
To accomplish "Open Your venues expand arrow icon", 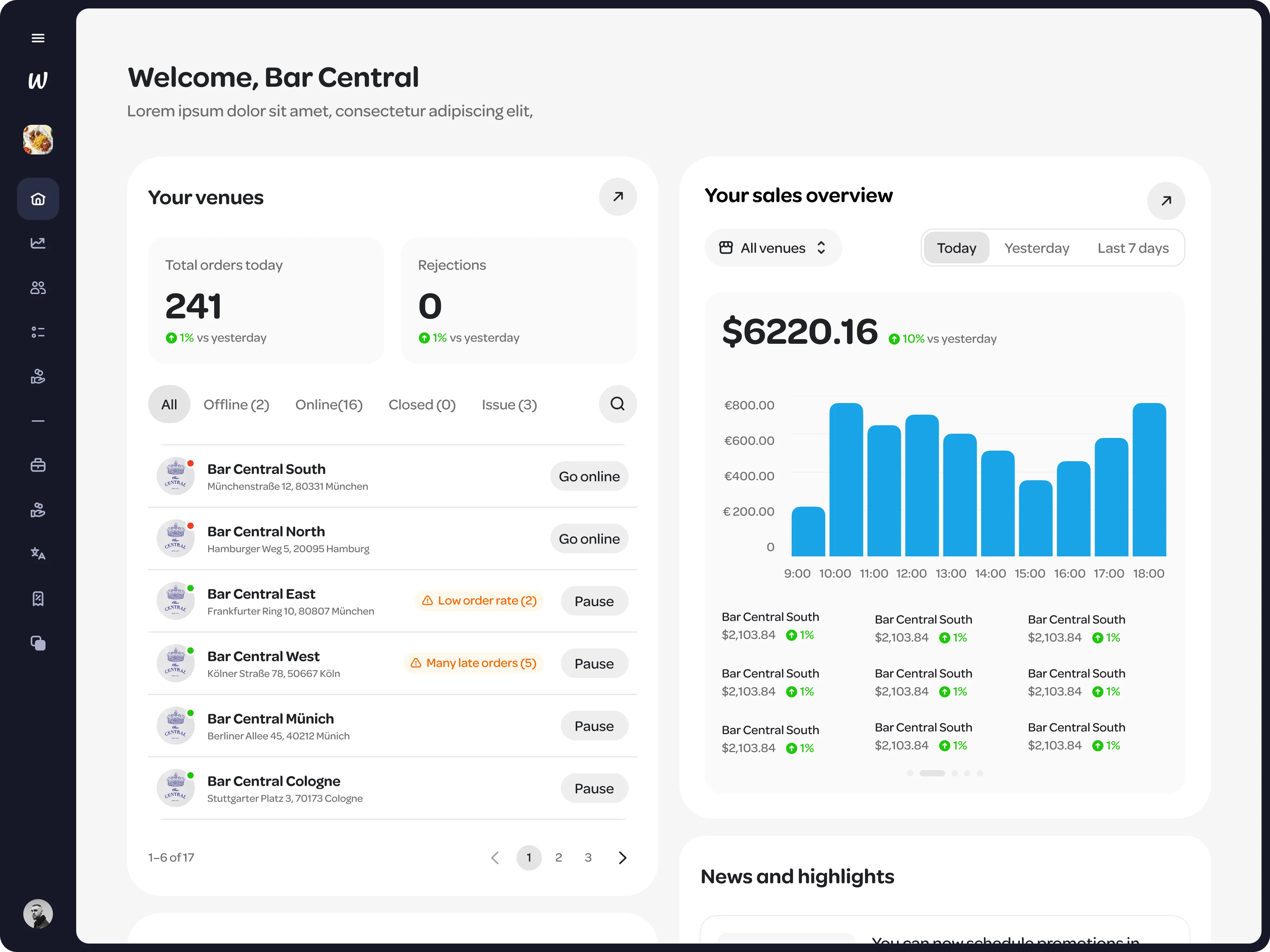I will click(x=617, y=197).
